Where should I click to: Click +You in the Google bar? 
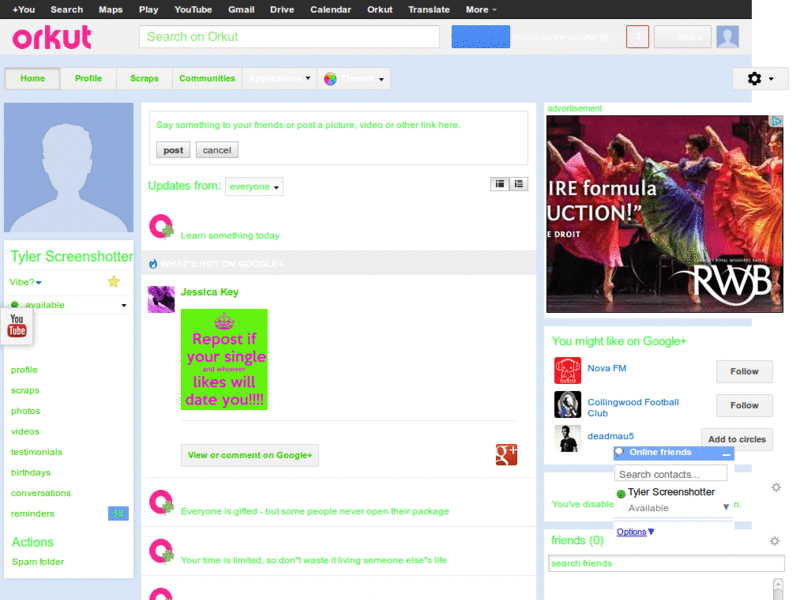pos(23,10)
